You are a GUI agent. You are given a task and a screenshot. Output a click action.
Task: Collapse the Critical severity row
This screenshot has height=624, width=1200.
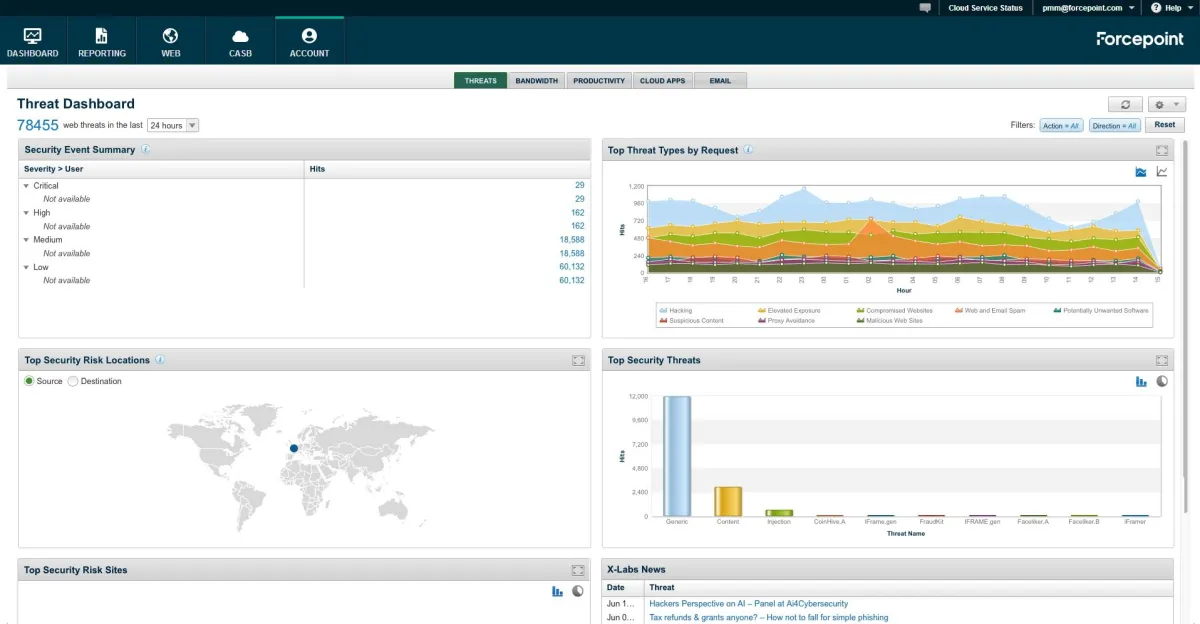26,185
